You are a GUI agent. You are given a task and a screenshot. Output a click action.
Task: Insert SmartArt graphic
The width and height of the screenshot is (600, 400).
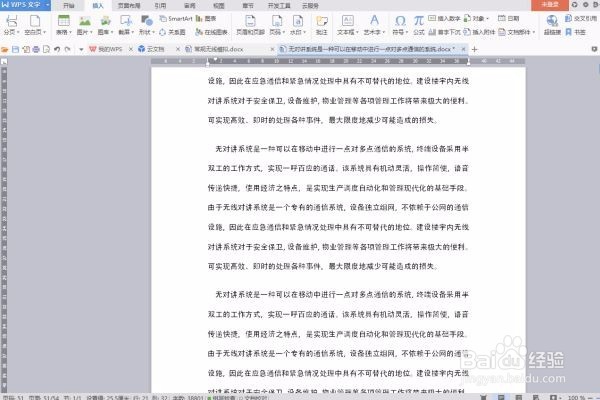click(x=176, y=18)
